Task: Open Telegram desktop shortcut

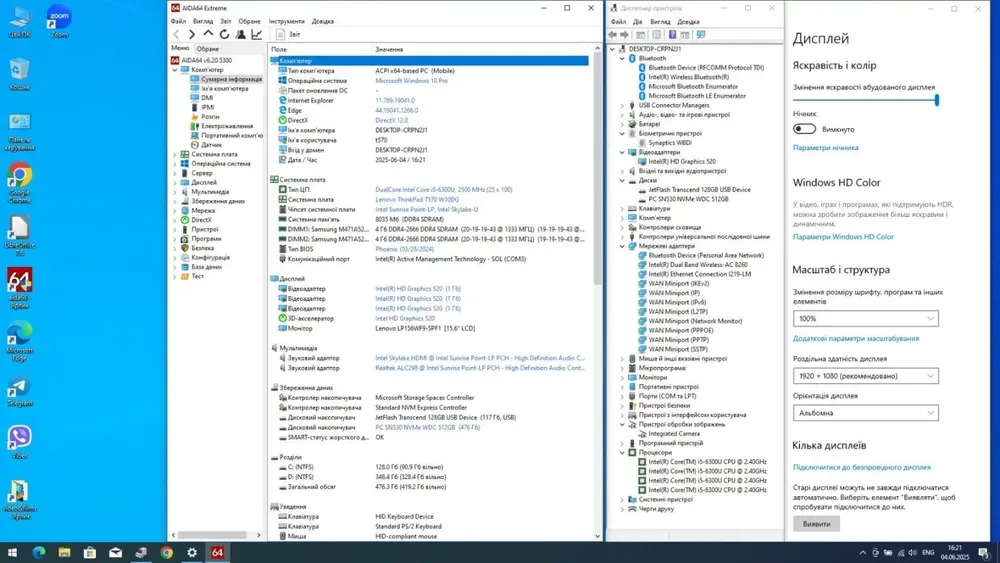Action: coord(19,390)
